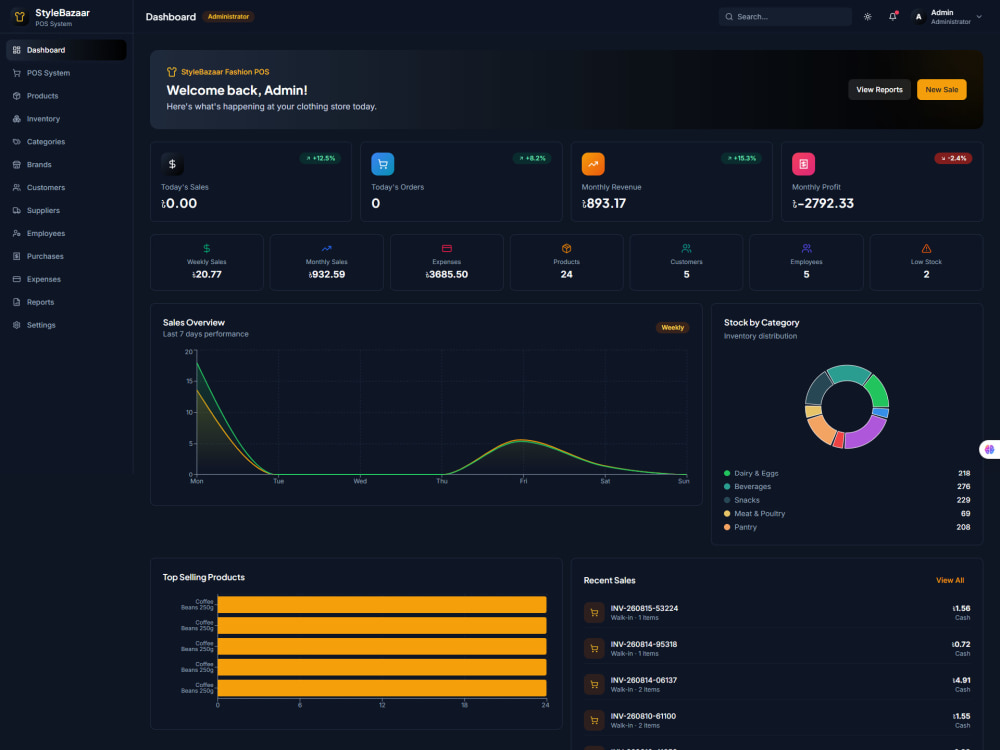Click the Customers sidebar icon
1000x750 pixels.
pos(17,188)
